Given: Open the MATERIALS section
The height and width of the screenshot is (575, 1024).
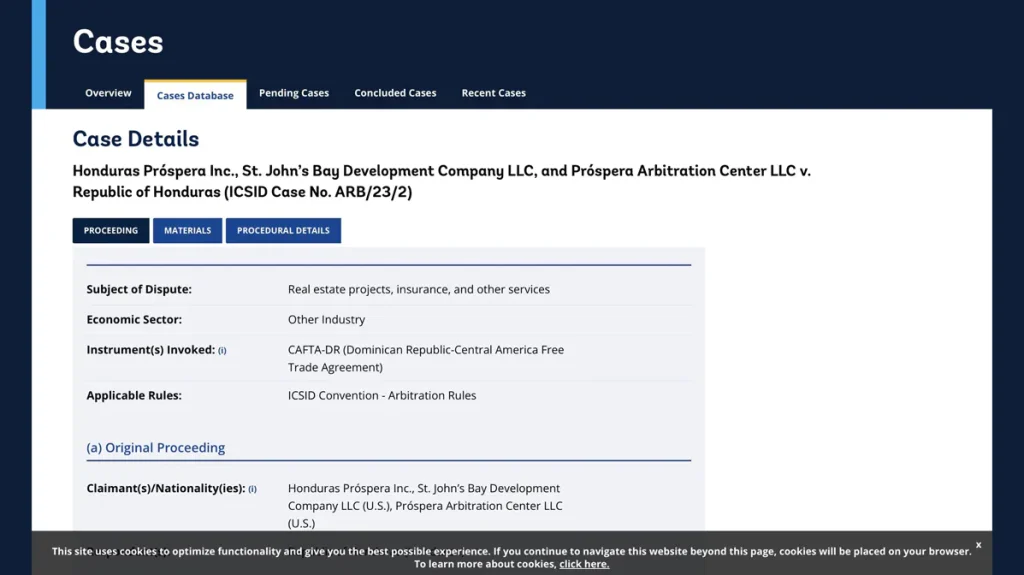Looking at the screenshot, I should click(x=187, y=231).
